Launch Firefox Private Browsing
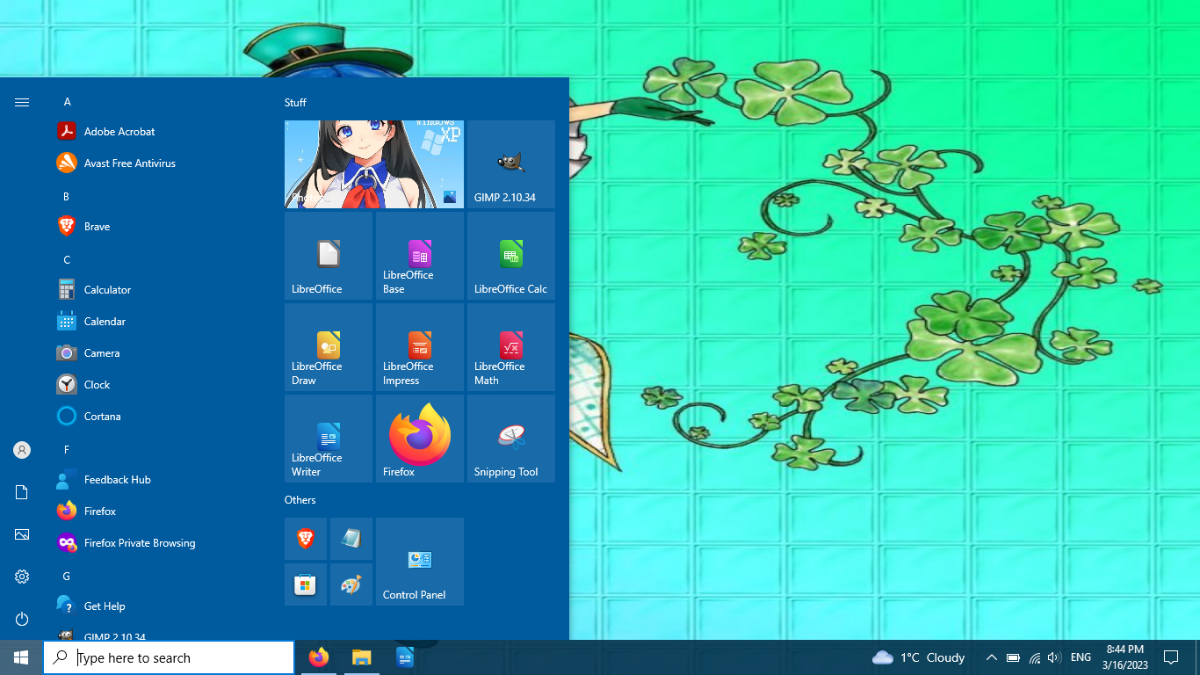The height and width of the screenshot is (675, 1200). pyautogui.click(x=160, y=543)
